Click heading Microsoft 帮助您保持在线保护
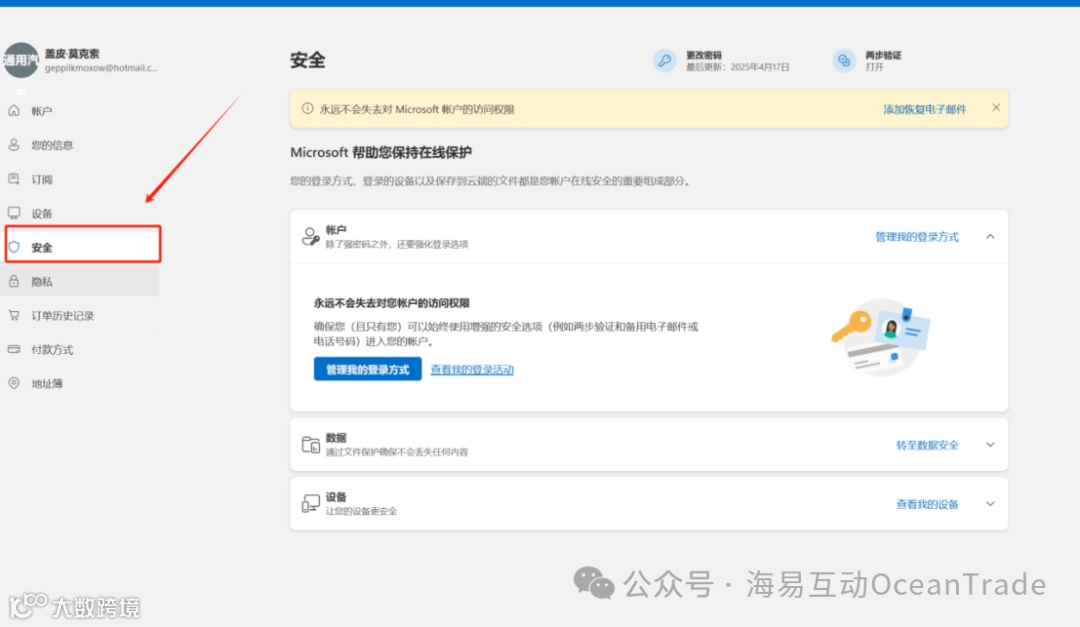The width and height of the screenshot is (1080, 627). click(x=381, y=152)
